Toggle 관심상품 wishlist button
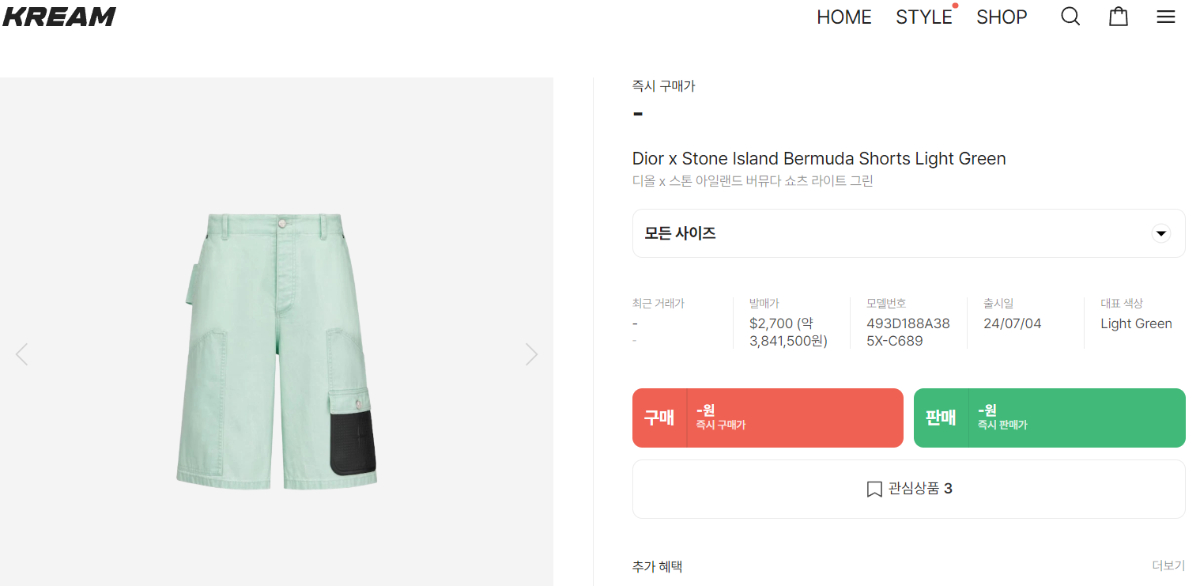Screen dimensions: 1200x586 [x=908, y=489]
